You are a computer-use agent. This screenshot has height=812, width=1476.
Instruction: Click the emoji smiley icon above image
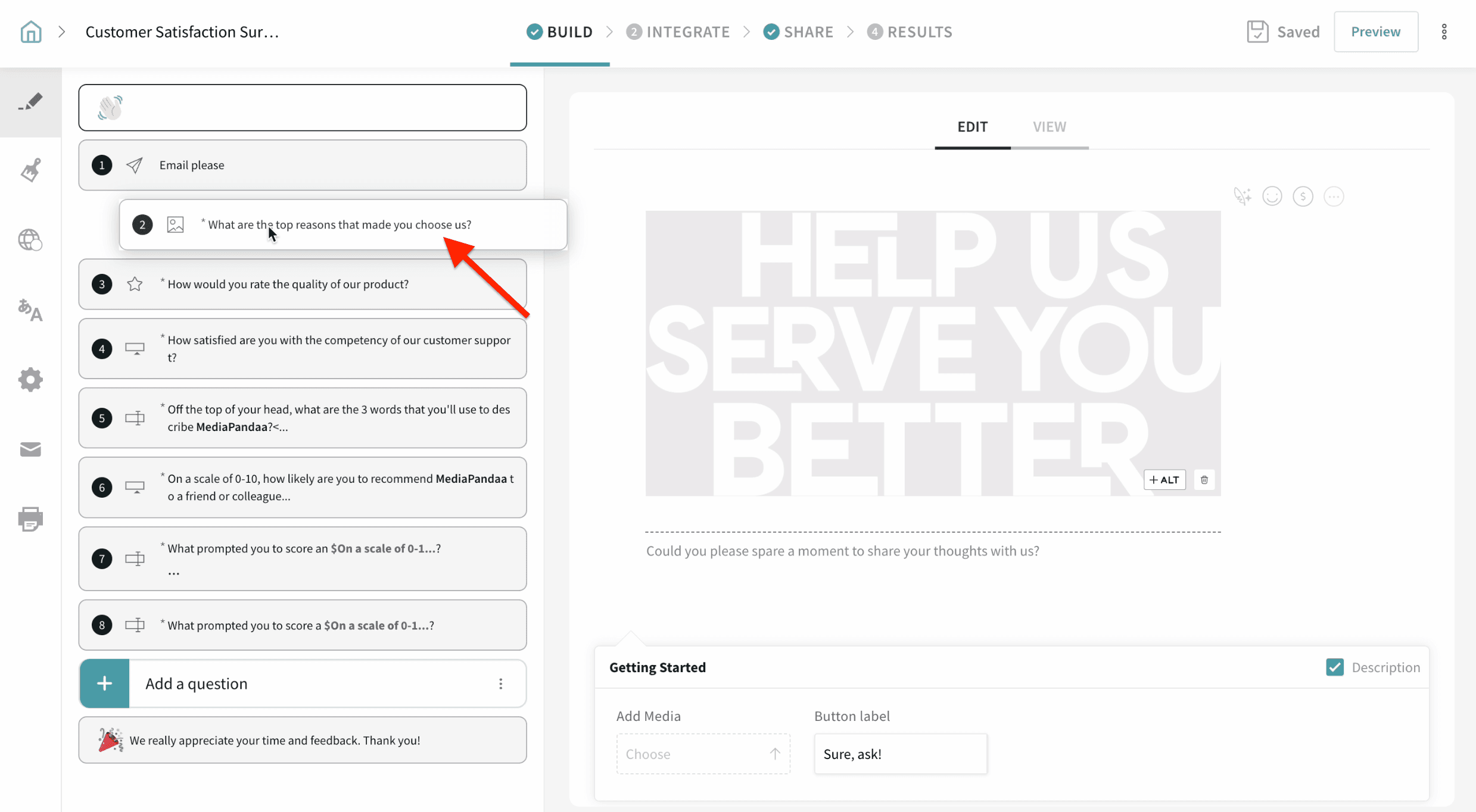coord(1272,196)
